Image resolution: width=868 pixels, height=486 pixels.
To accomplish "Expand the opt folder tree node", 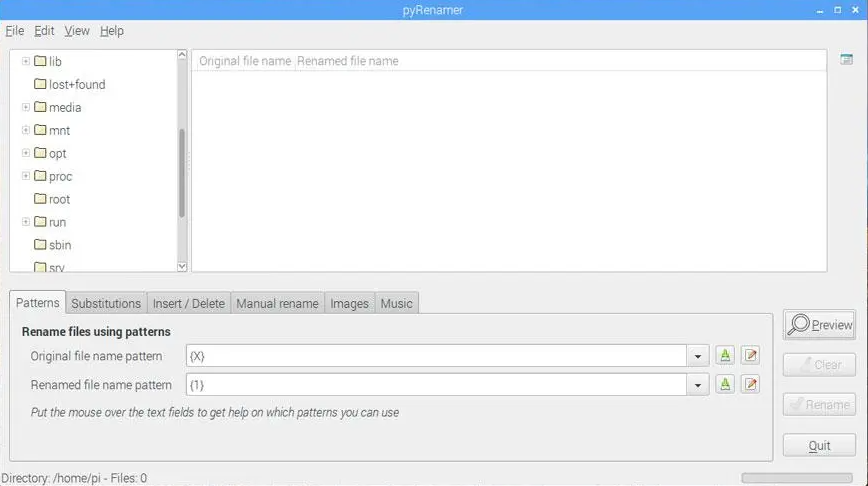I will point(25,153).
